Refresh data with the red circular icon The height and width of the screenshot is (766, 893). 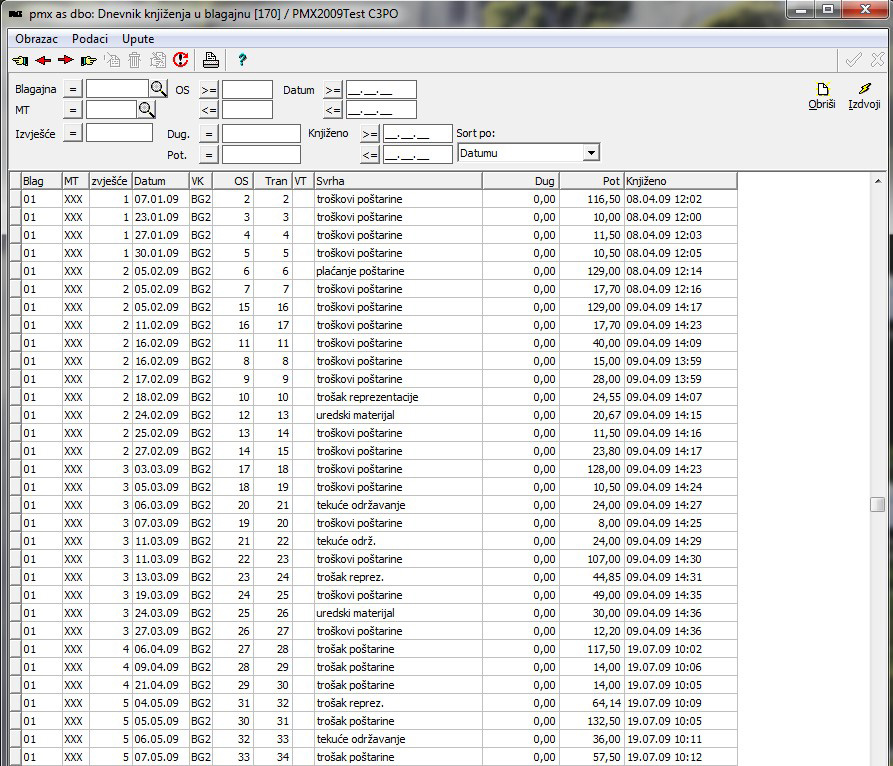coord(181,59)
